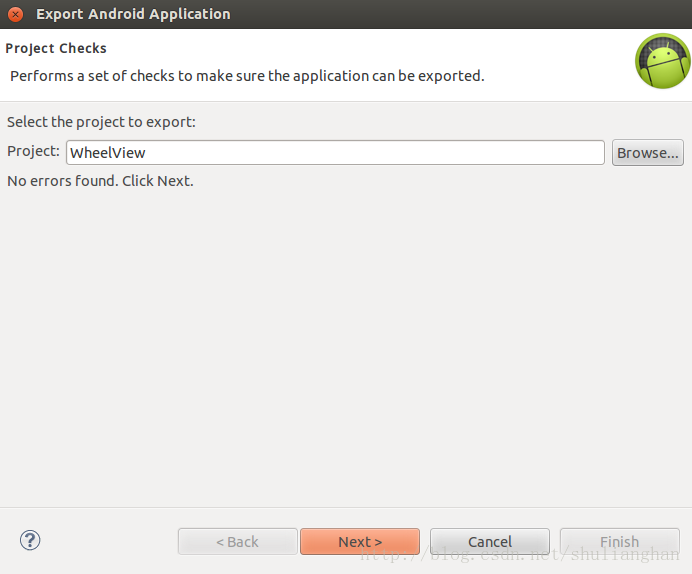The height and width of the screenshot is (574, 692).
Task: Cancel the export wizard
Action: pos(490,541)
